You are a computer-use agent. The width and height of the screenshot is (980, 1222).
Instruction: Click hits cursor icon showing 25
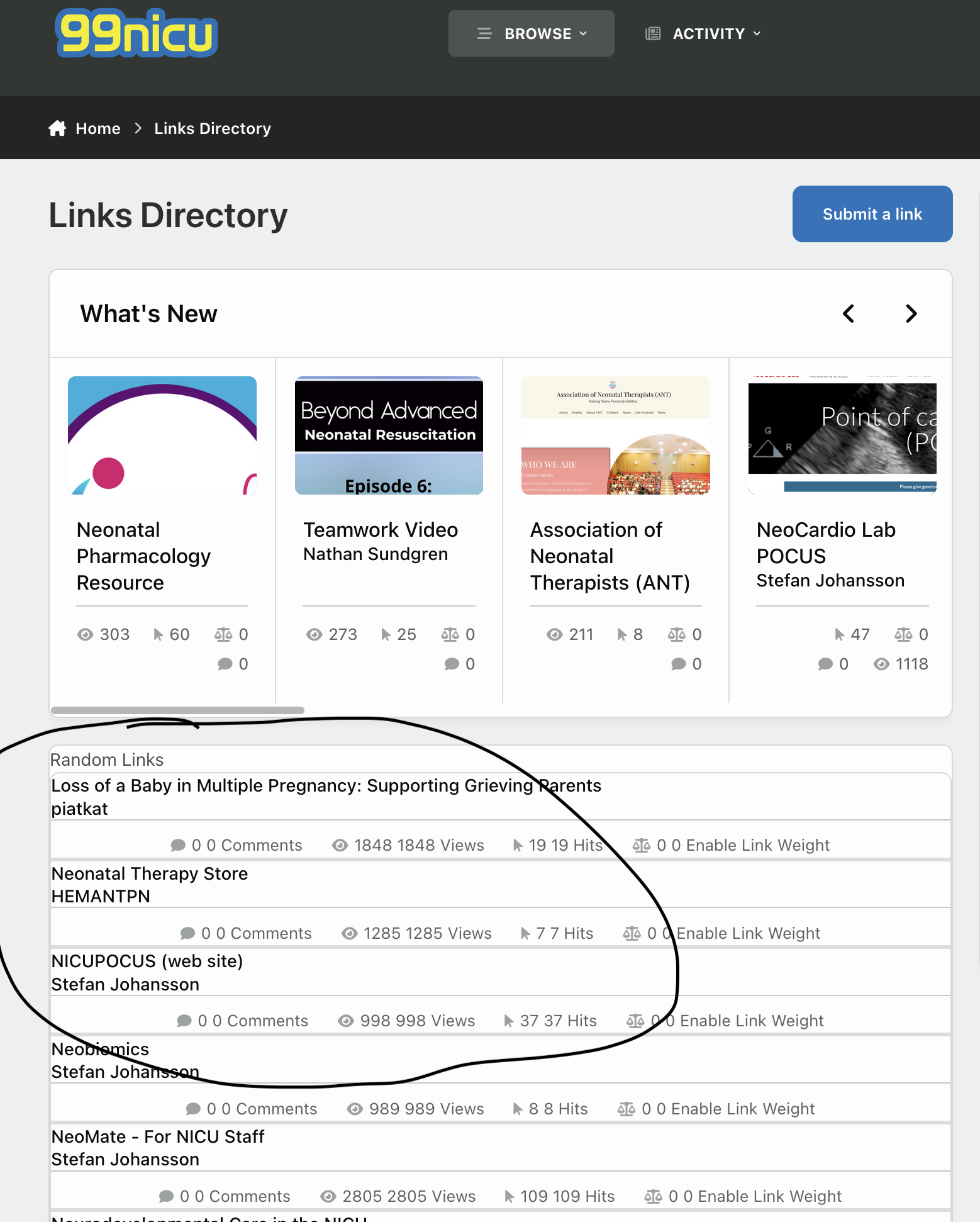point(386,634)
